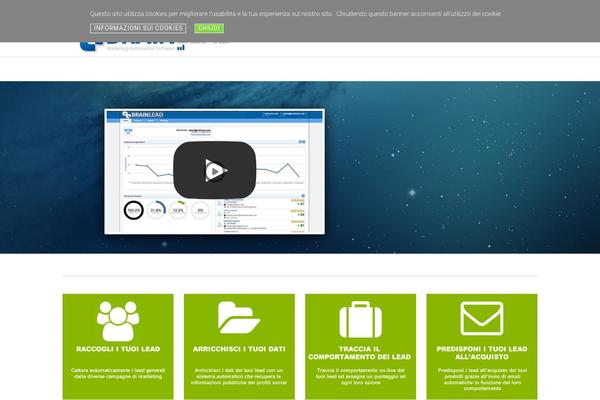Open ARRICCHISCI I TUOI DATI heading
This screenshot has height=400, width=600.
click(x=239, y=349)
